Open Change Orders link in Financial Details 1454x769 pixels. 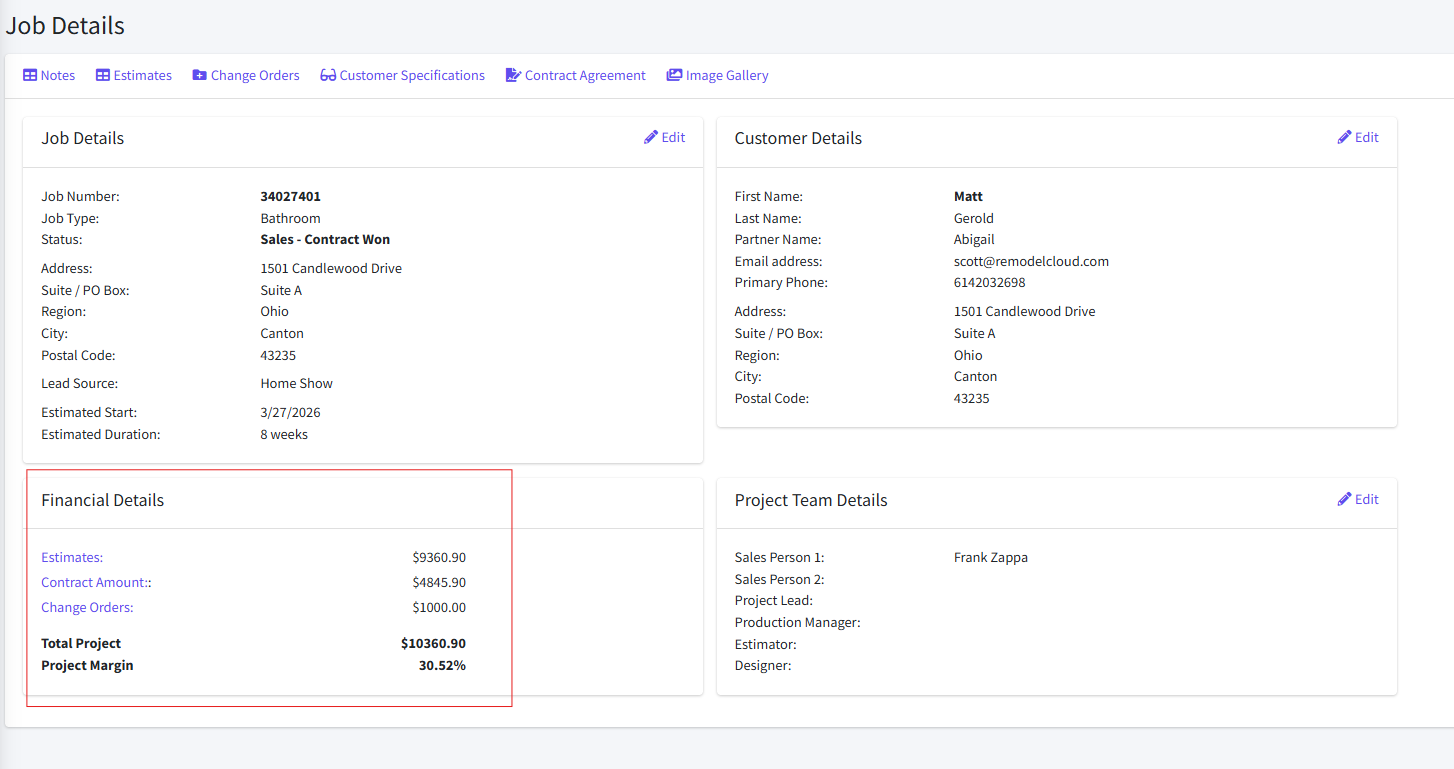tap(87, 608)
